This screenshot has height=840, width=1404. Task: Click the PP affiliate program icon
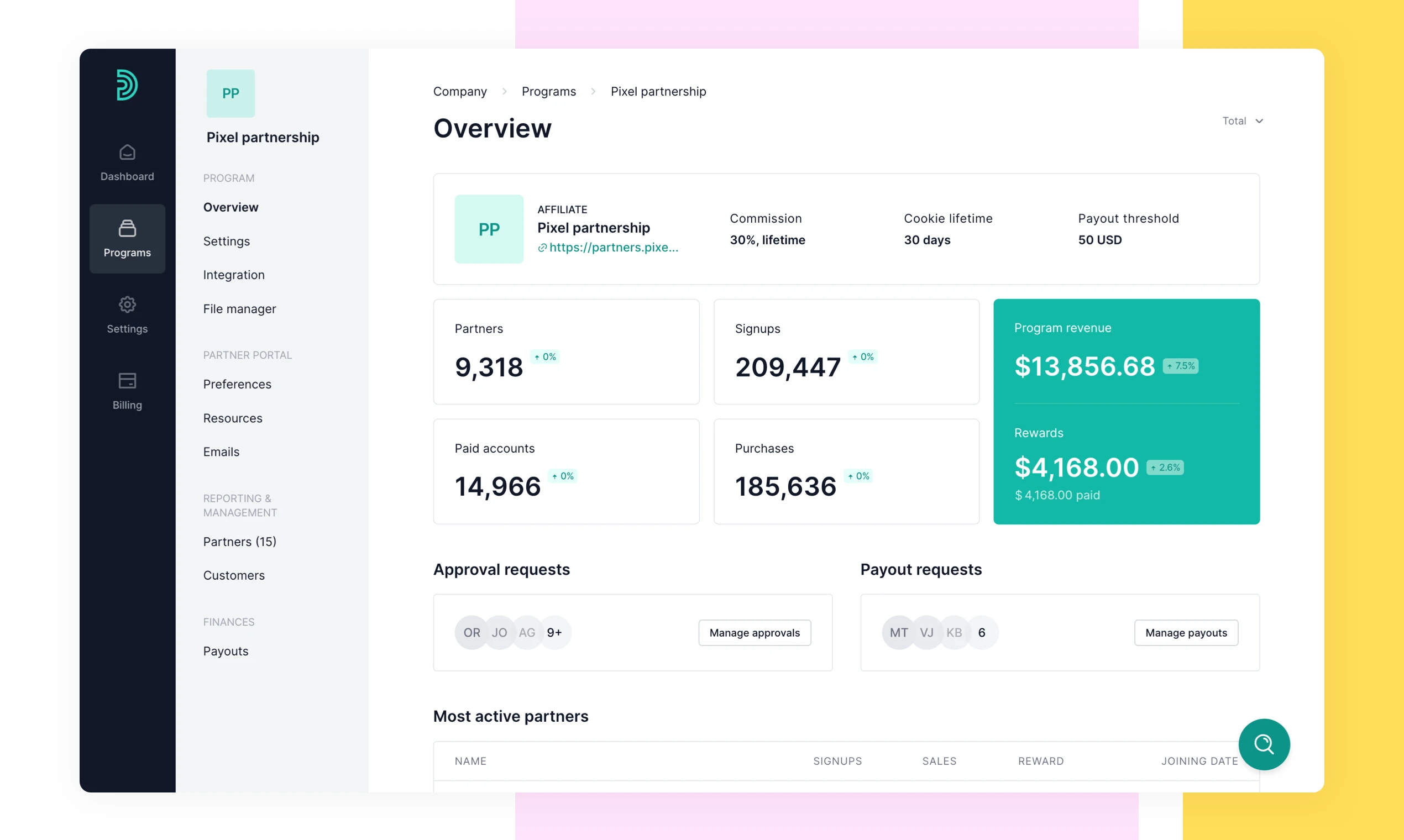[x=489, y=229]
